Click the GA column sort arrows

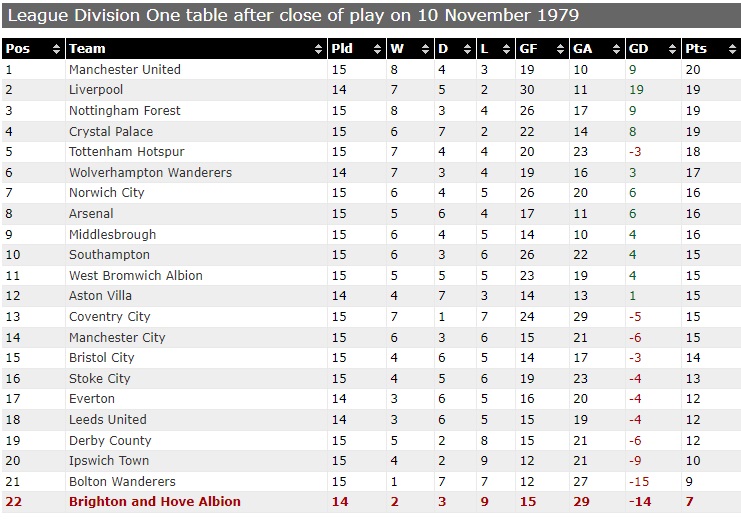point(616,49)
